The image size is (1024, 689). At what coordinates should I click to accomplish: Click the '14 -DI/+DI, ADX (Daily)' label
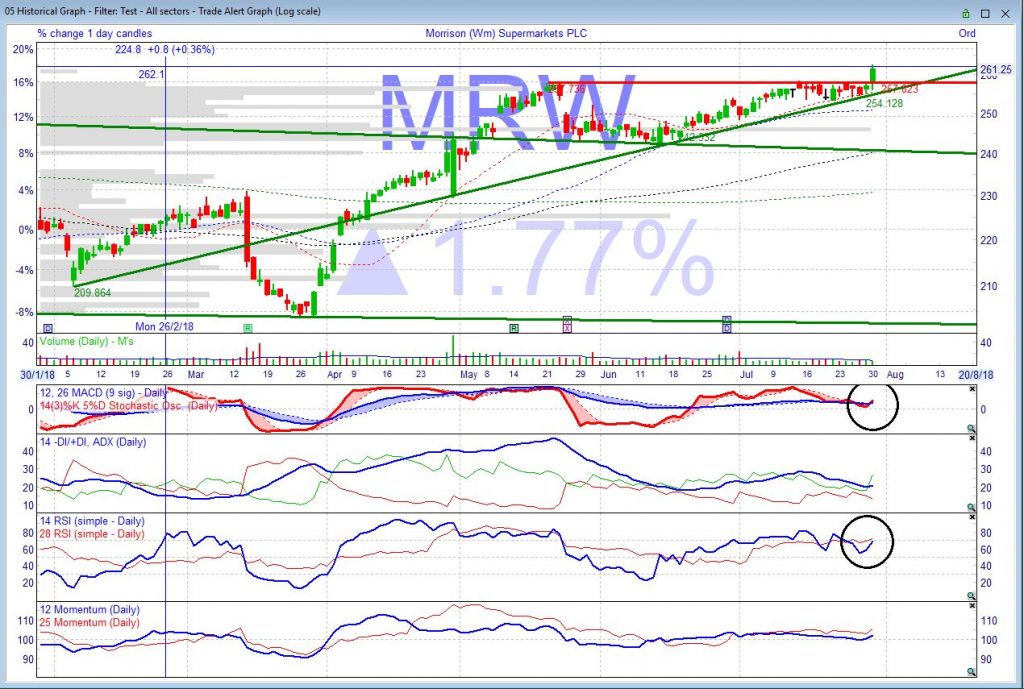point(93,442)
